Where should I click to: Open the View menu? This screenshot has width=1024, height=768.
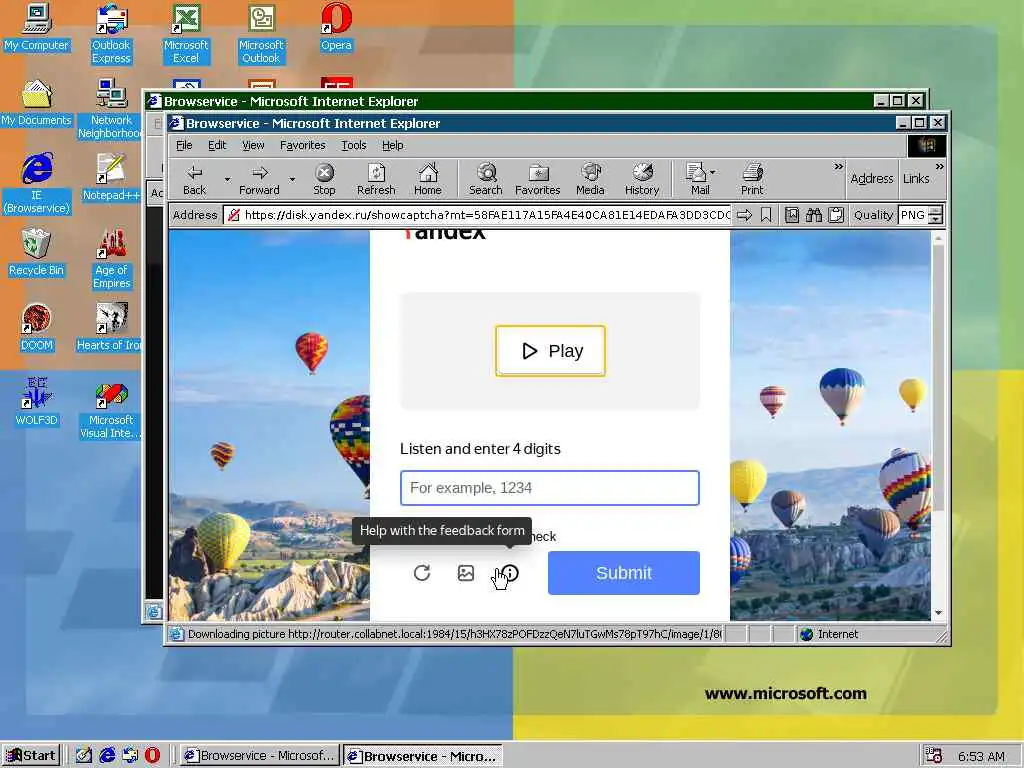253,145
